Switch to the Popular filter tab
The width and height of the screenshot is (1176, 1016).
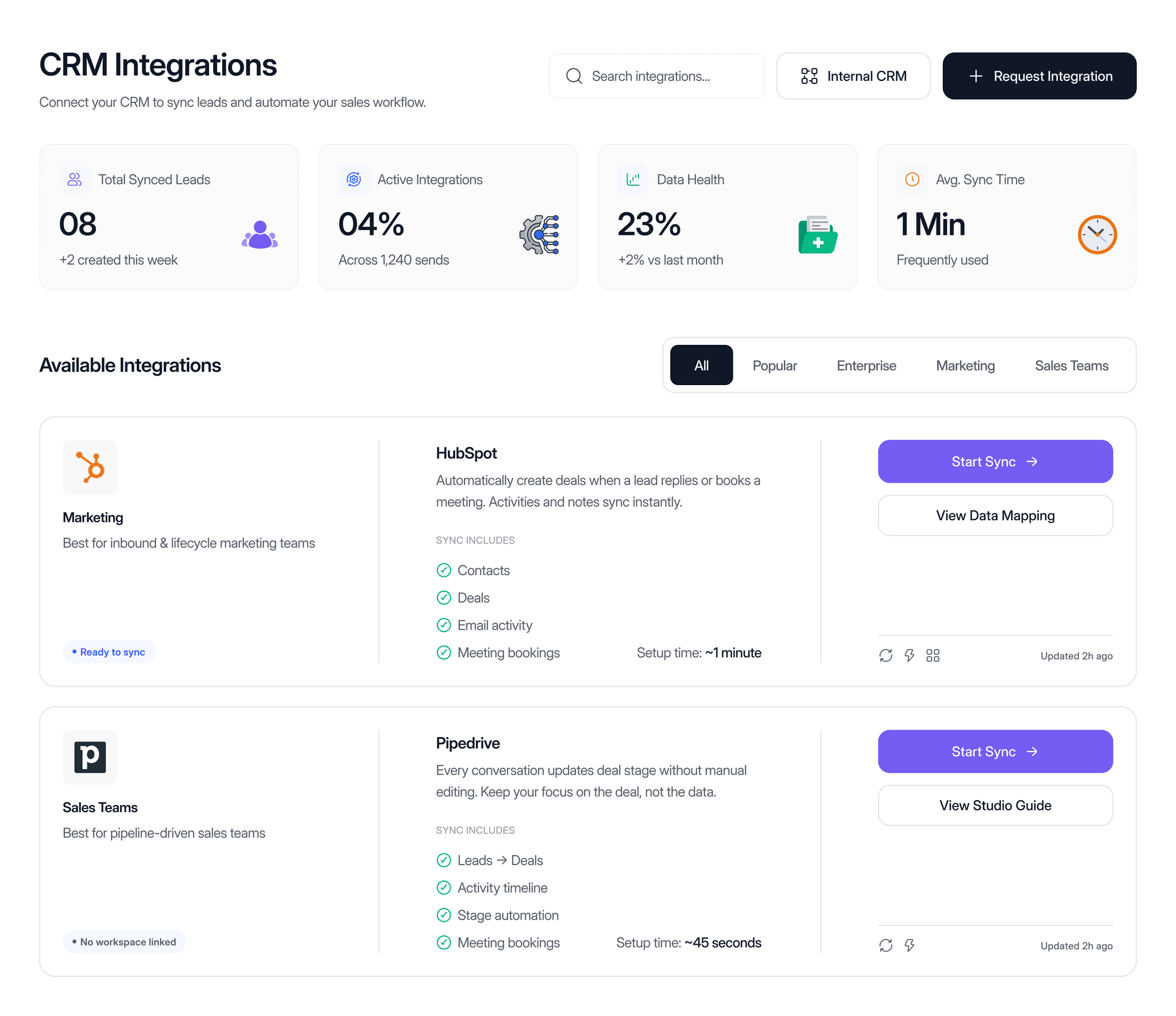[x=775, y=365]
